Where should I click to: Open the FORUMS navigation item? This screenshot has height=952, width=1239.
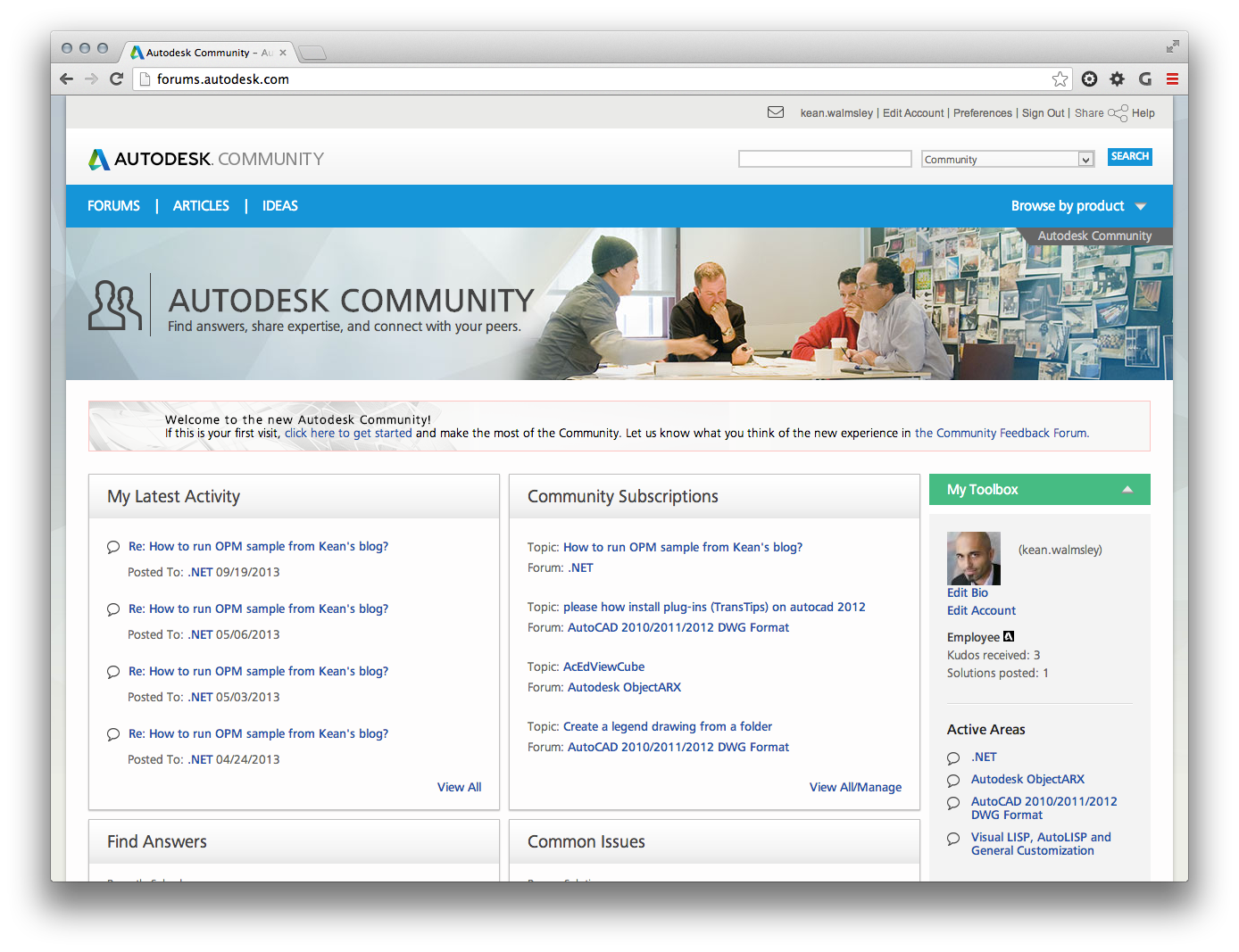113,206
